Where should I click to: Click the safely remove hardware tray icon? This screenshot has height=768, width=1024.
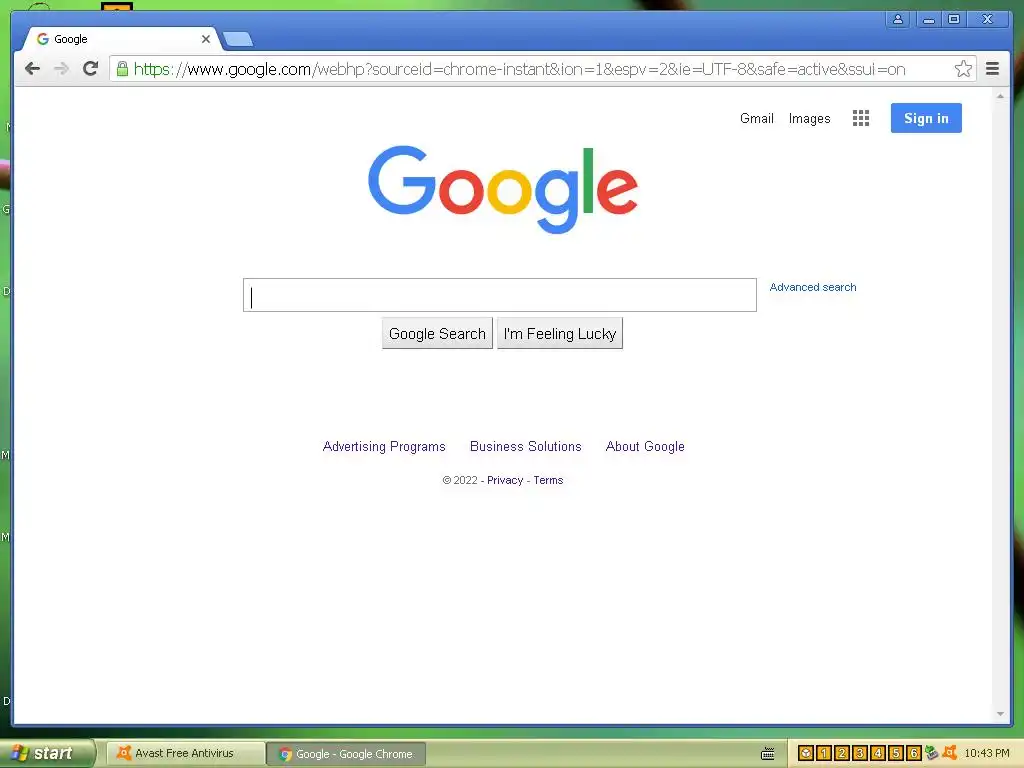pos(931,753)
